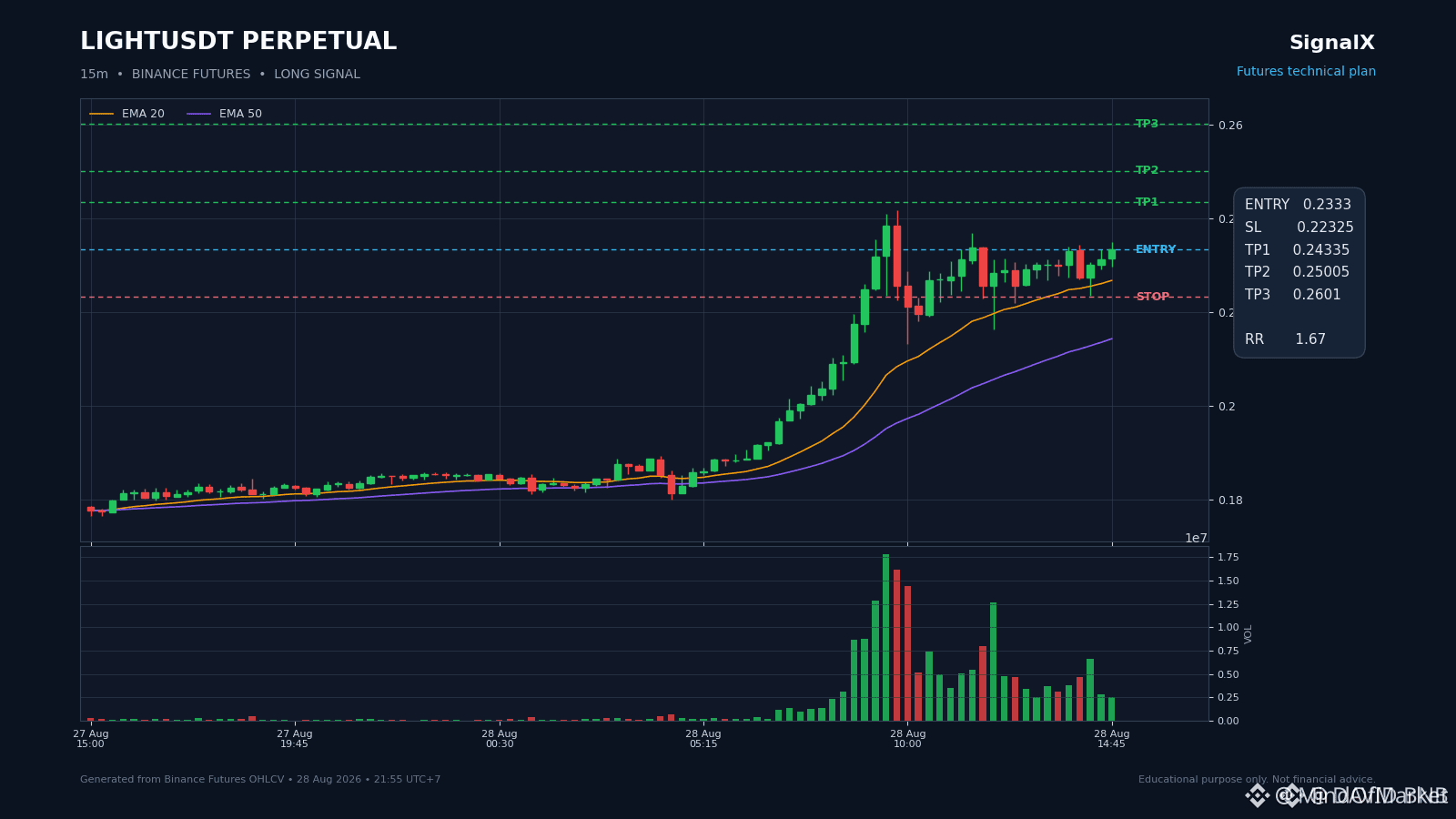Click the TP2 0.25005 row in the info box
The height and width of the screenshot is (819, 1456).
point(1298,272)
